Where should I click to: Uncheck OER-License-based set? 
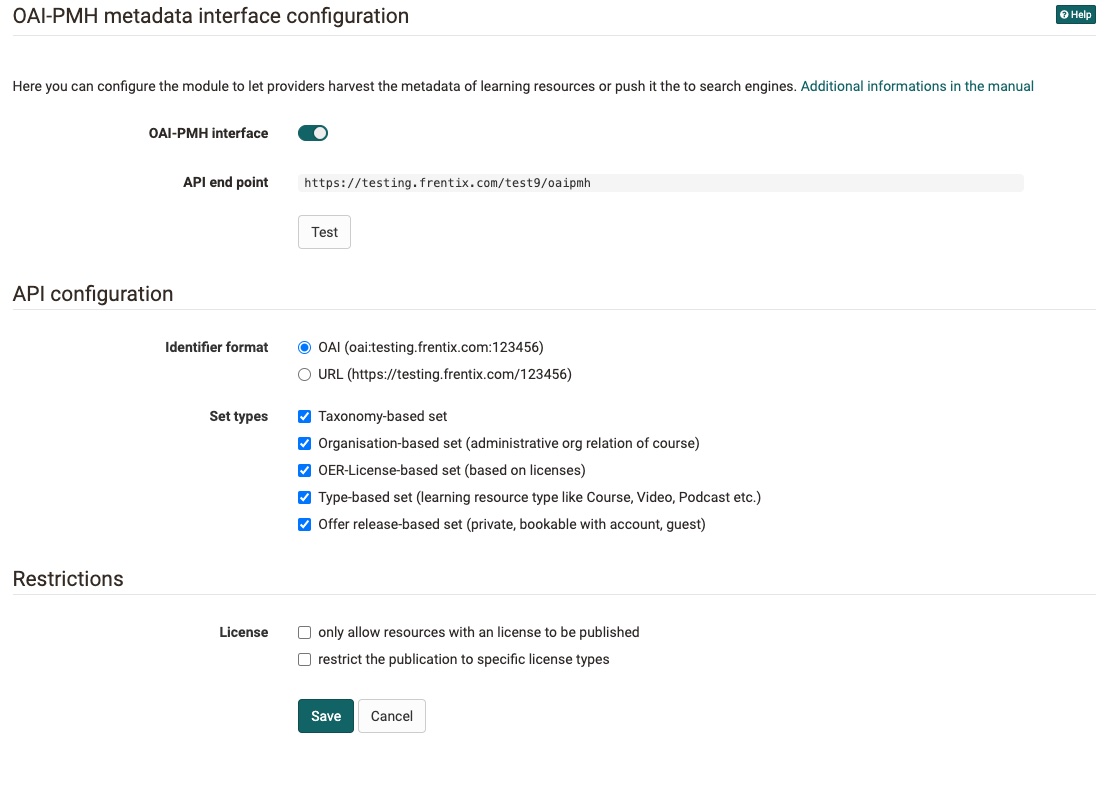click(304, 470)
